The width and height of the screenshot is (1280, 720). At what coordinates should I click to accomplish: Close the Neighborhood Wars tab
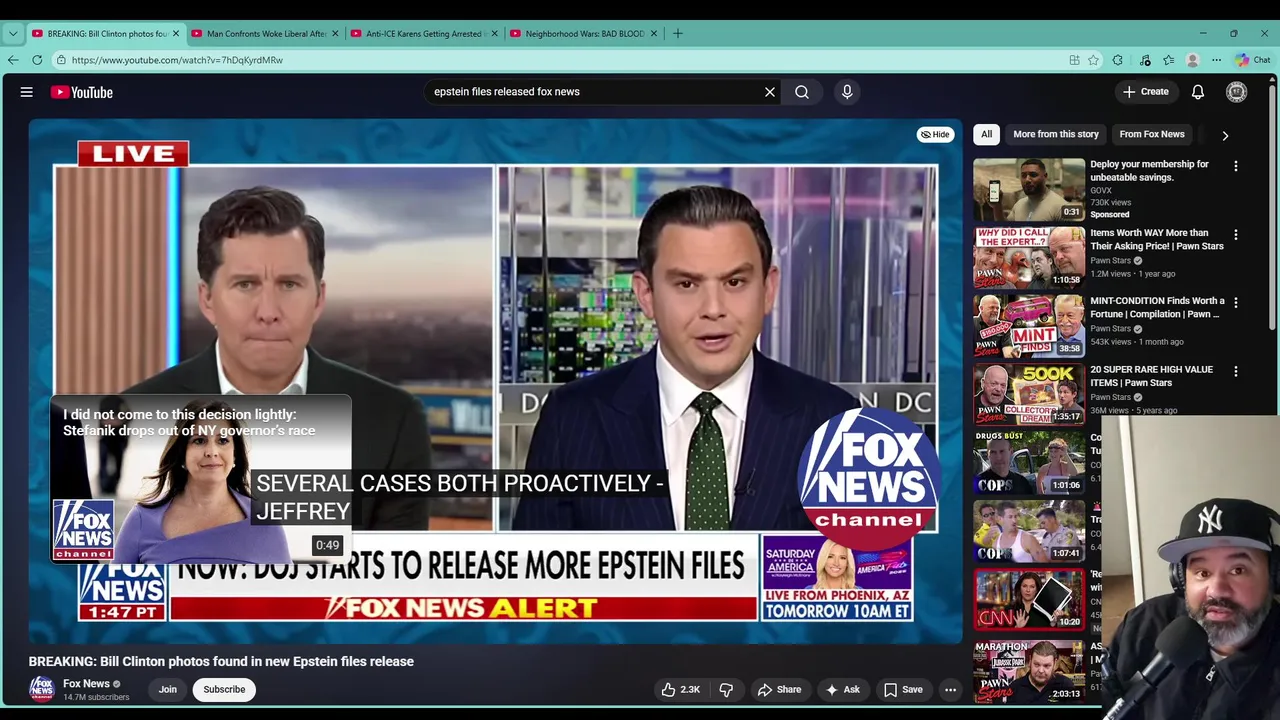coord(654,33)
